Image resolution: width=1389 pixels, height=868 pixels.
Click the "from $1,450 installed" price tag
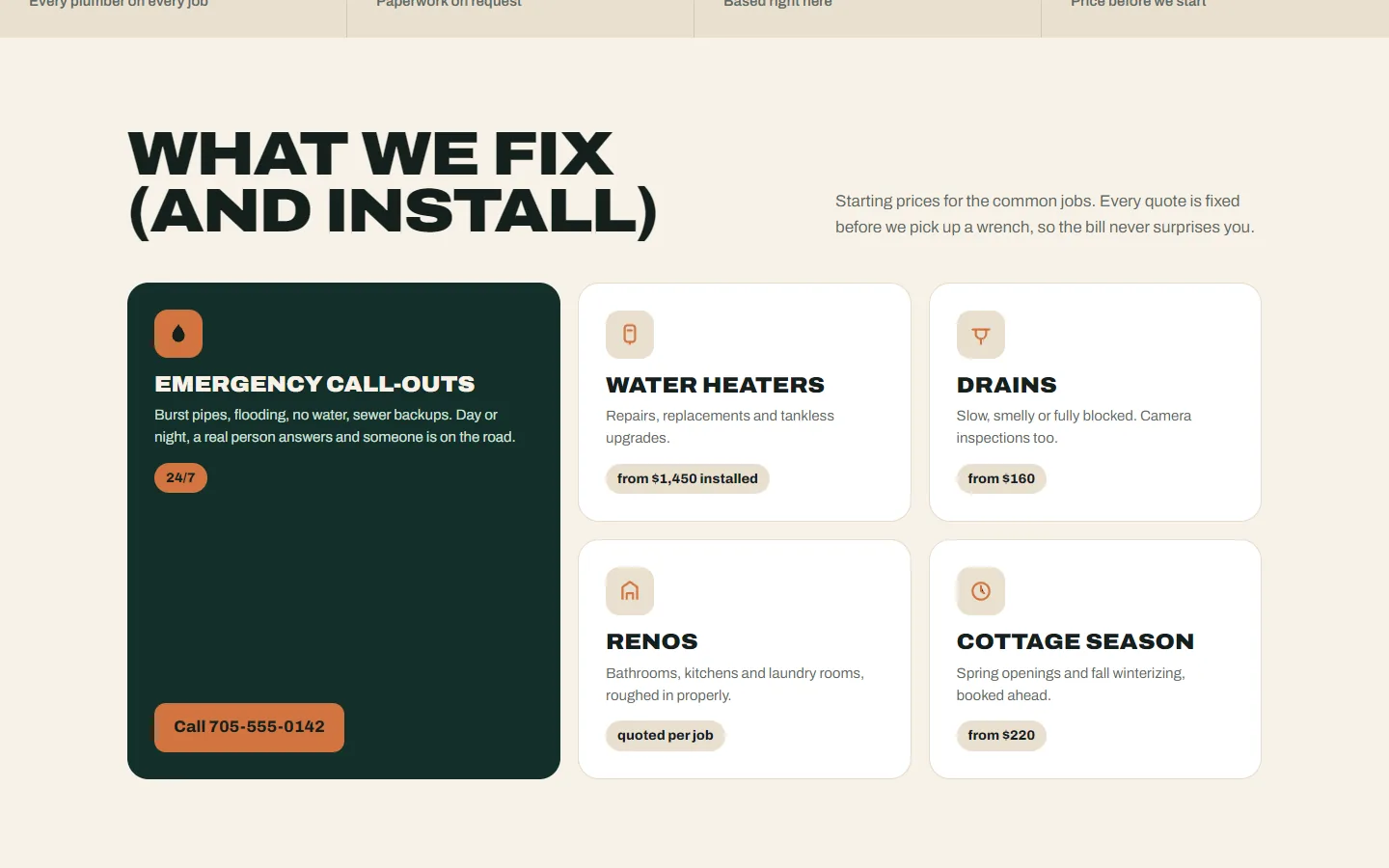688,478
